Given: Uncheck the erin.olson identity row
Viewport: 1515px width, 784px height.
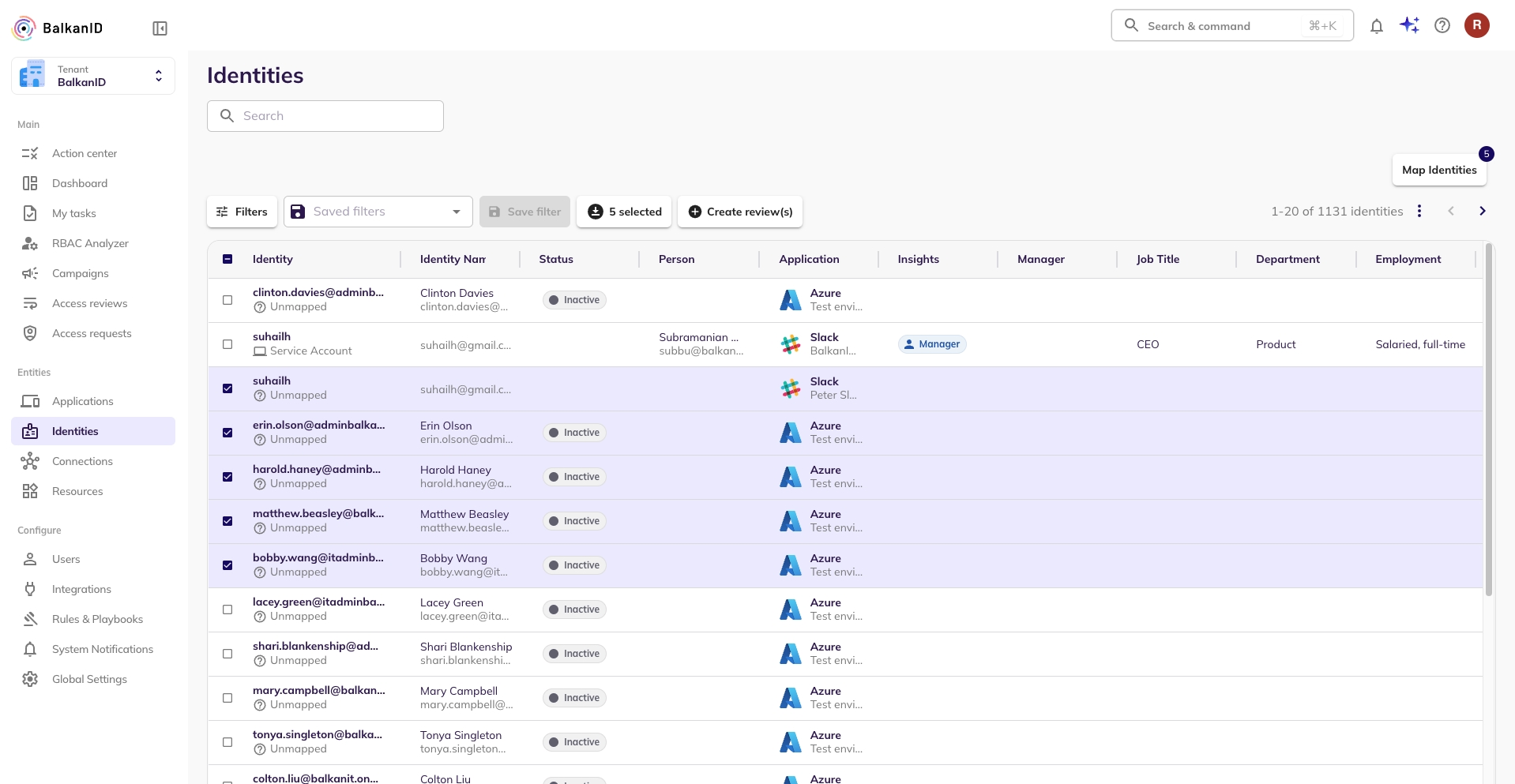Looking at the screenshot, I should pos(227,433).
